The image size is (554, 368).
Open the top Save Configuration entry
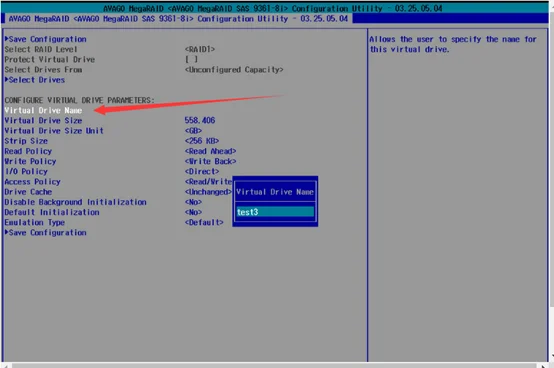point(46,39)
